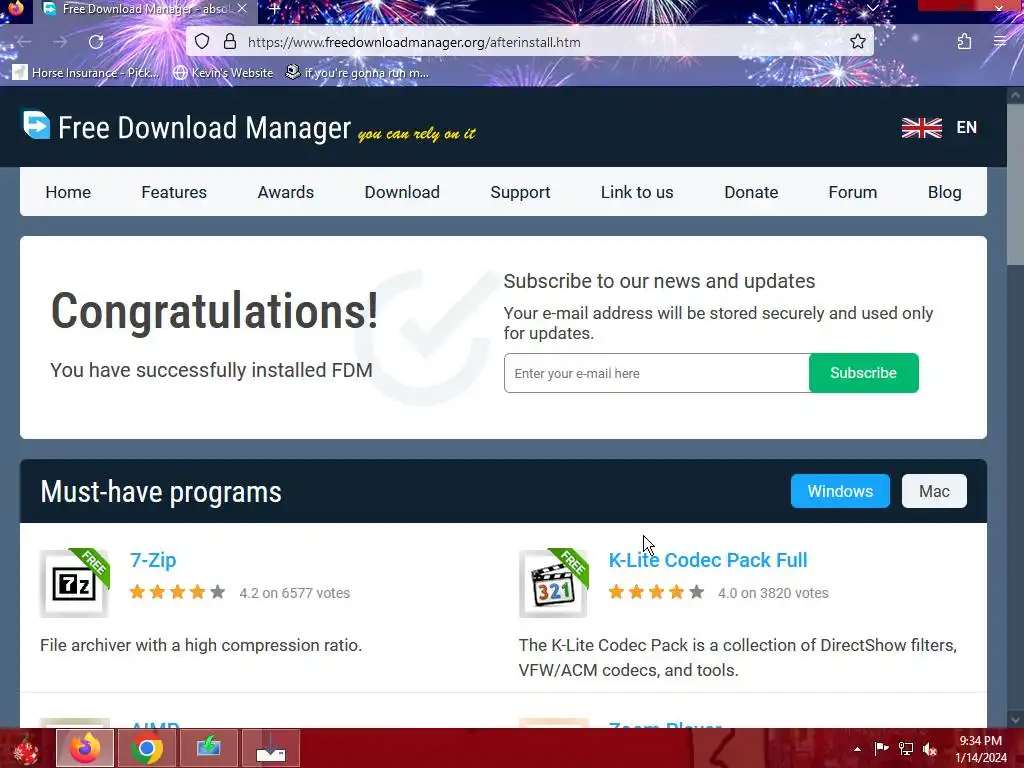Switch to Firefox in the taskbar
Screen dimensions: 1024x768
[85, 748]
